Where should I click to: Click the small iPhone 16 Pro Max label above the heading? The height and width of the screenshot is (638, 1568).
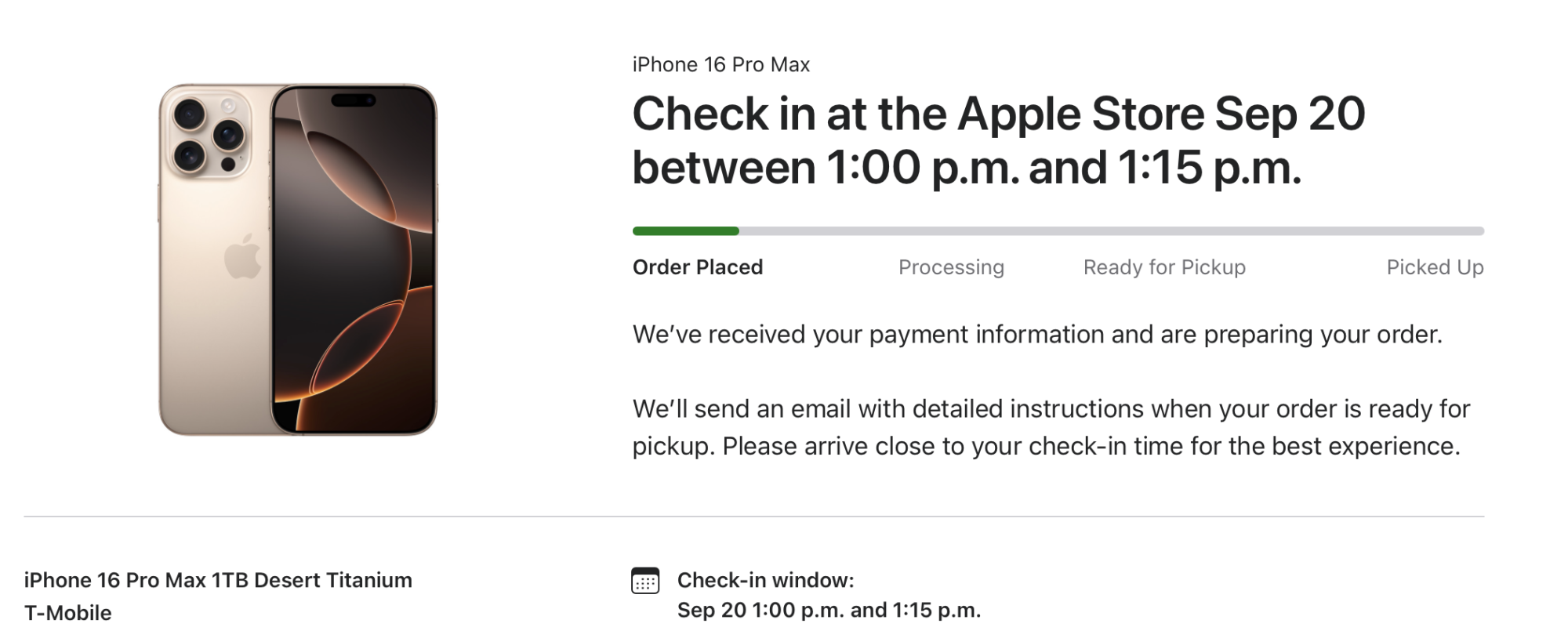pyautogui.click(x=720, y=64)
